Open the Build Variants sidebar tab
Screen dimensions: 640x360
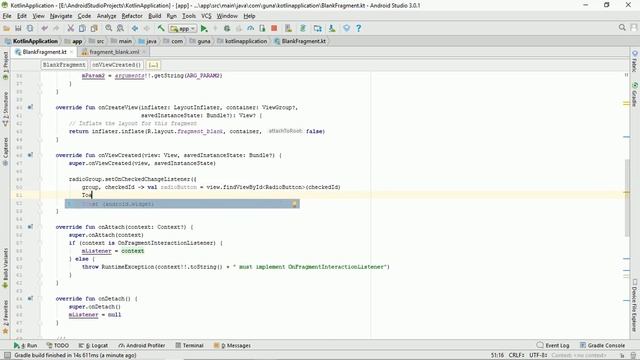coord(5,268)
